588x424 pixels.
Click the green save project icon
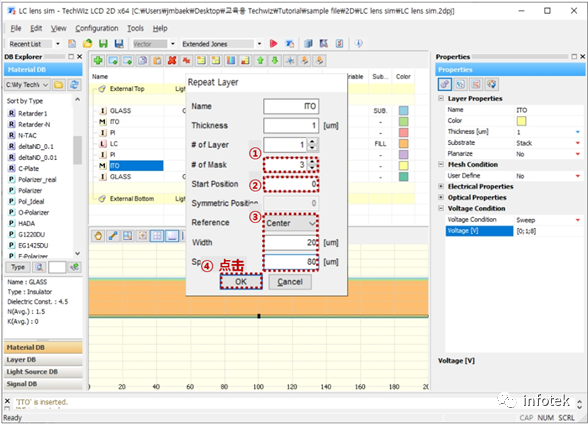[x=103, y=43]
